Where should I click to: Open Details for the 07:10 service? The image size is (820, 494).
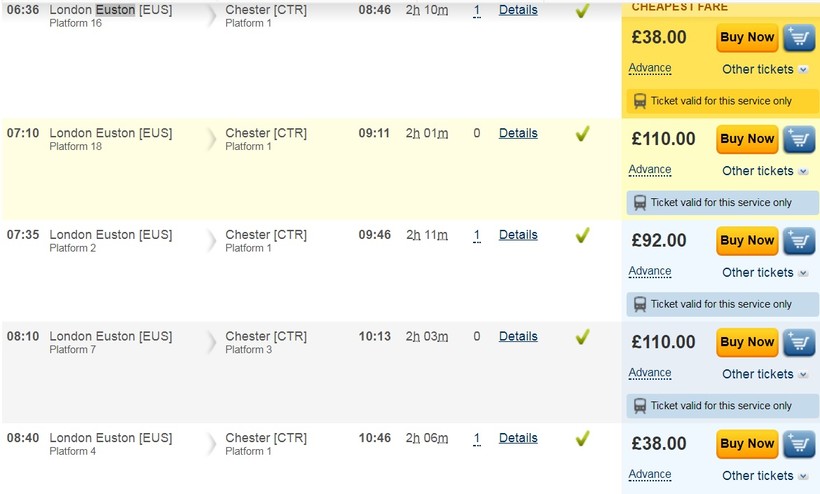click(518, 133)
